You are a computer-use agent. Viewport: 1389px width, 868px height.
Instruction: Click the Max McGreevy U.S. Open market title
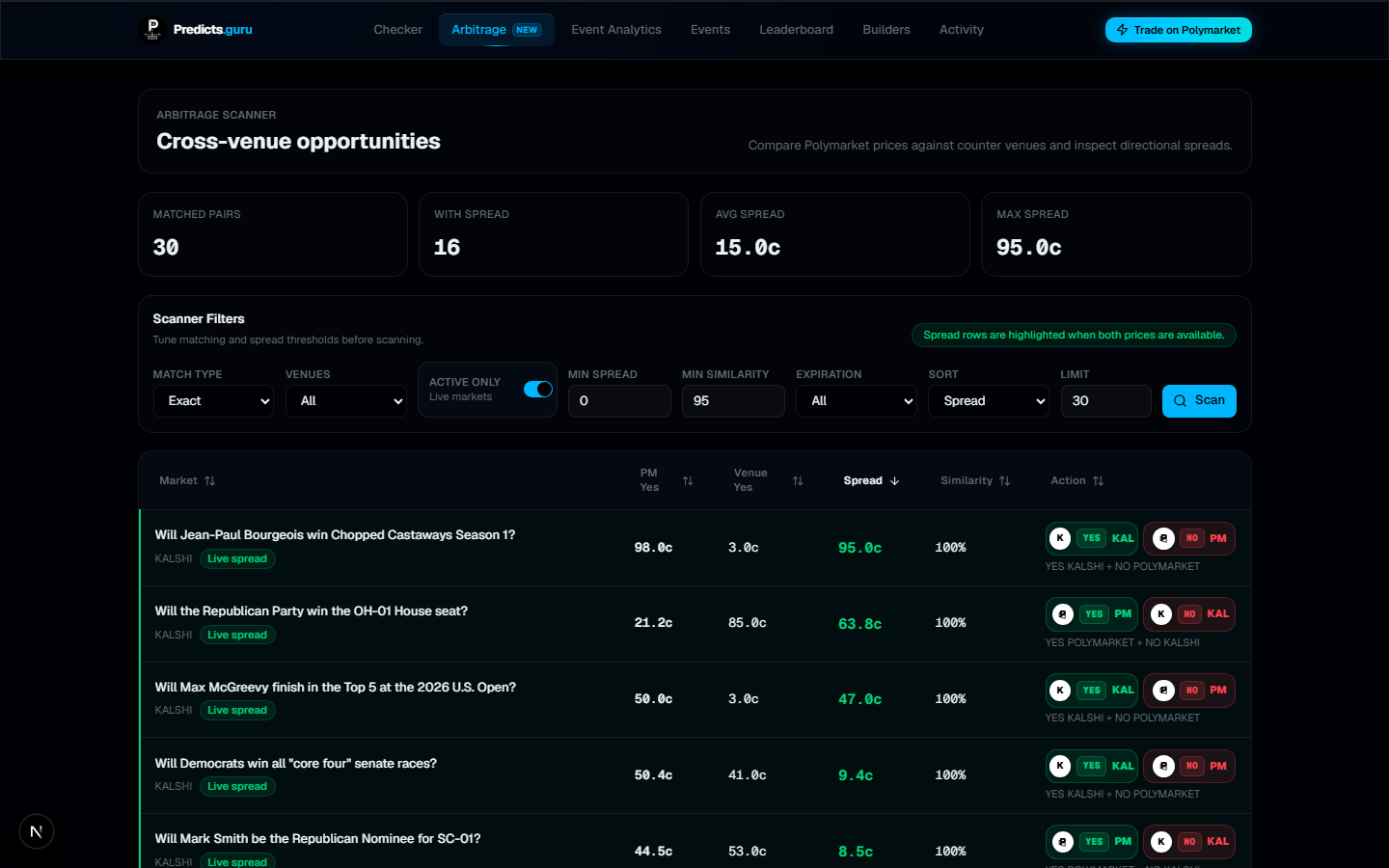[x=336, y=688]
